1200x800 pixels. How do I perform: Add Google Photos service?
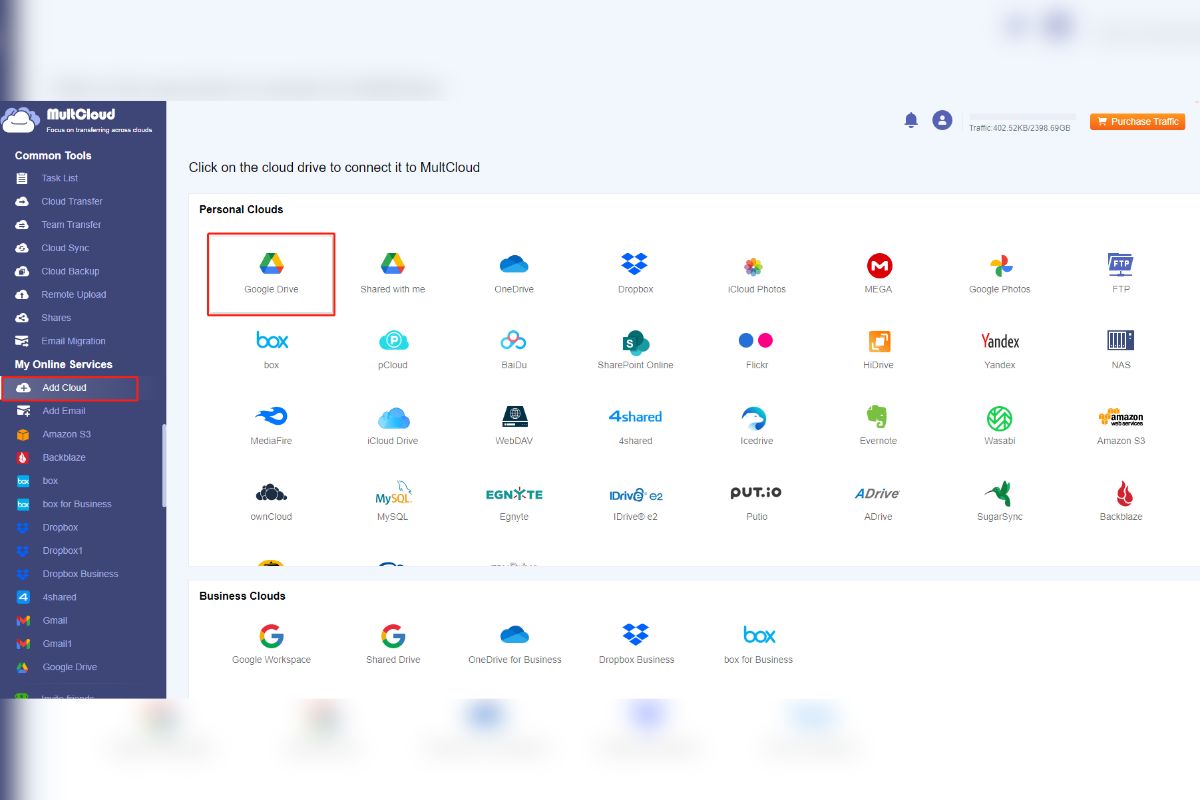tap(1000, 274)
